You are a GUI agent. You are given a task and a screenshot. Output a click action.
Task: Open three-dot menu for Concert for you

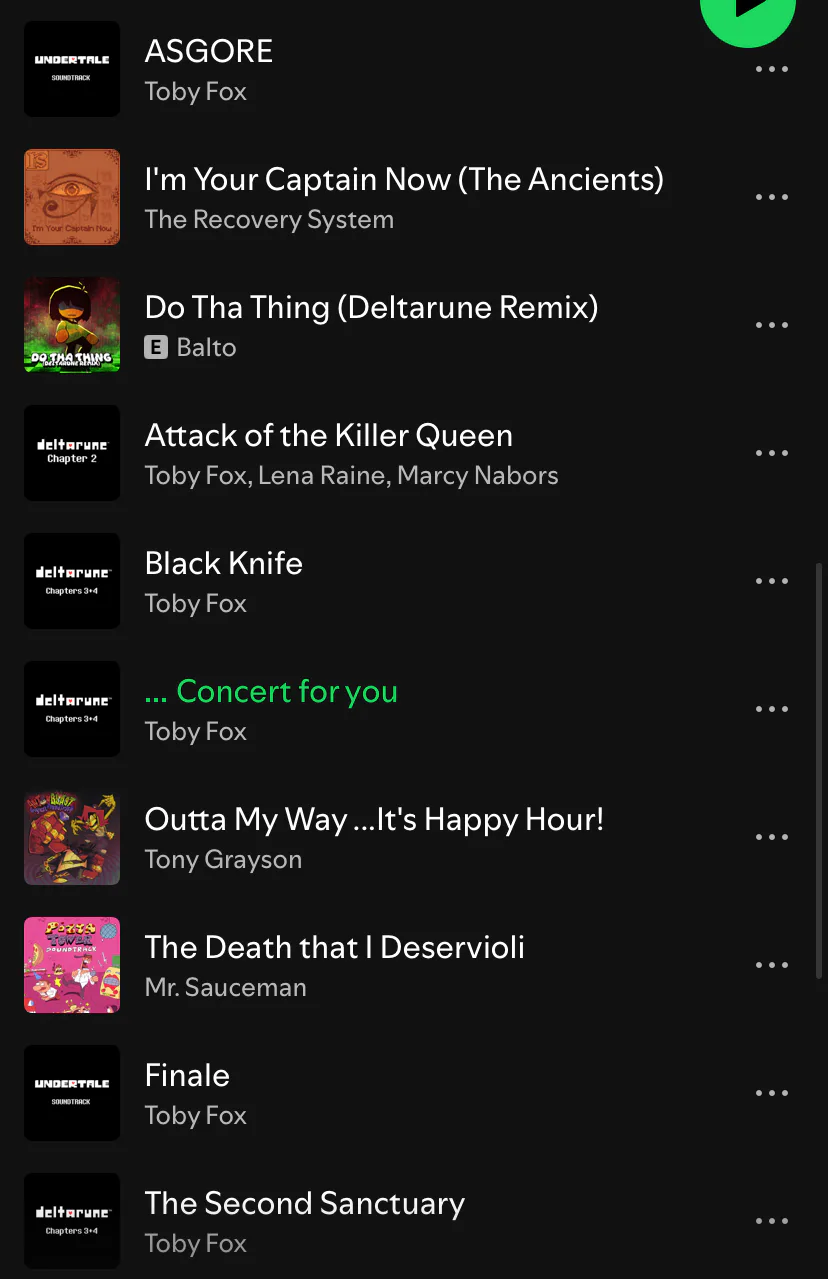coord(772,709)
